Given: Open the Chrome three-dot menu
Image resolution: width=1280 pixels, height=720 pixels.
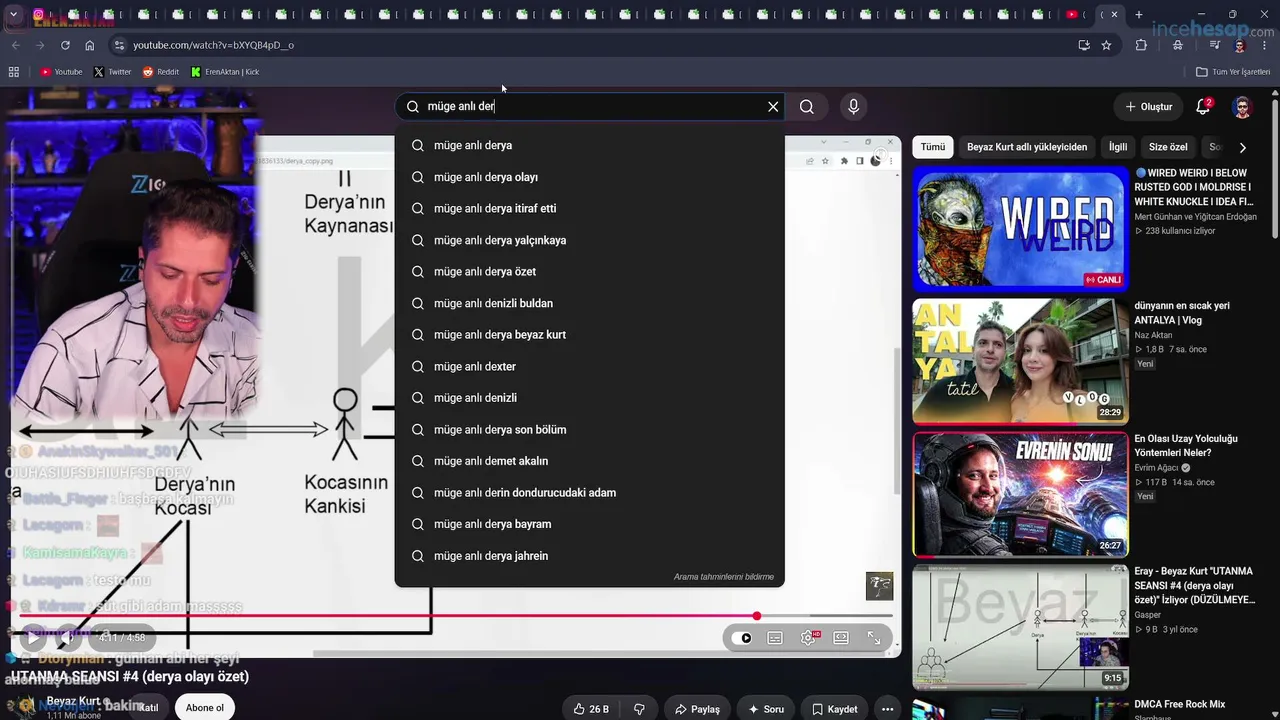Looking at the screenshot, I should [1265, 45].
